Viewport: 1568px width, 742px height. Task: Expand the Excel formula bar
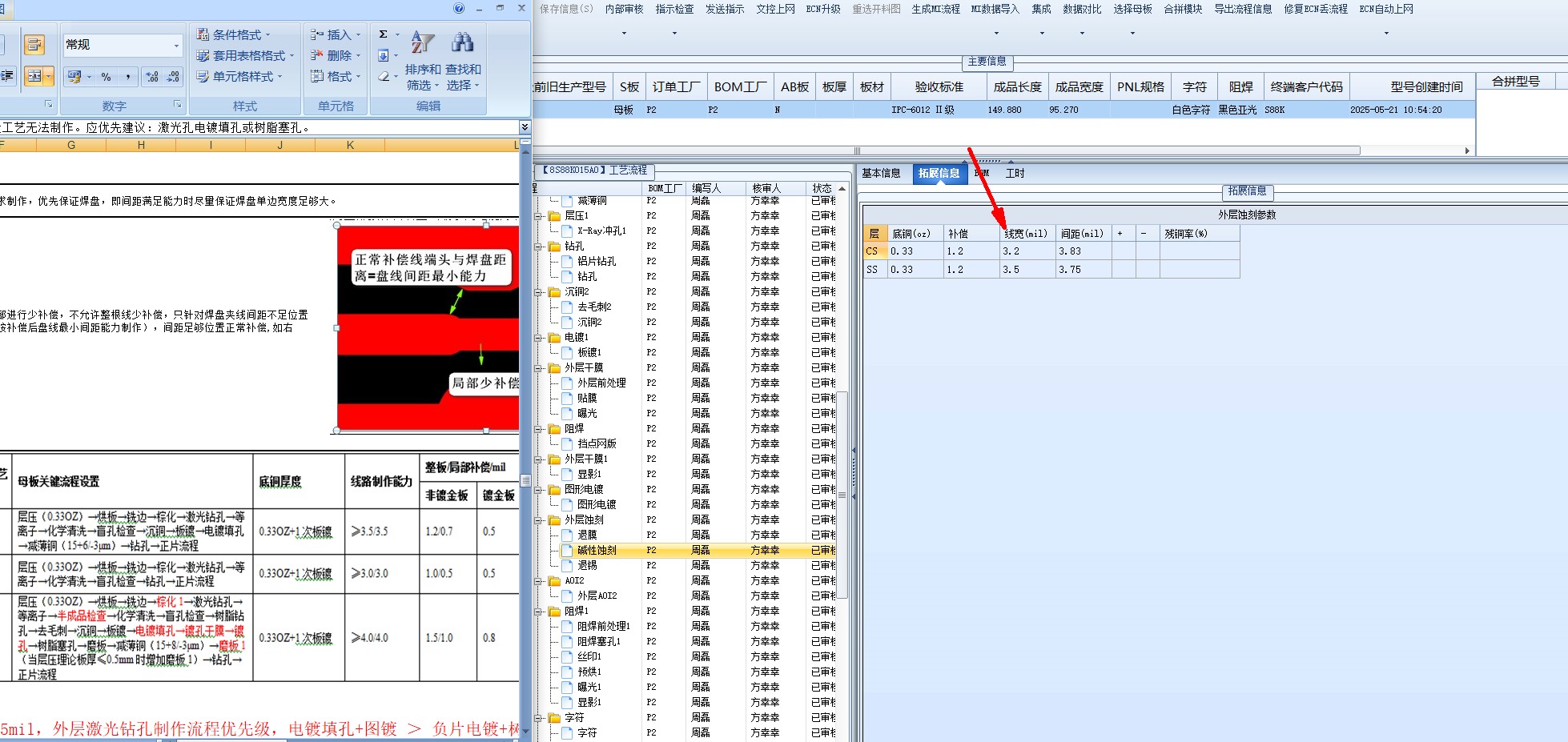(x=525, y=127)
